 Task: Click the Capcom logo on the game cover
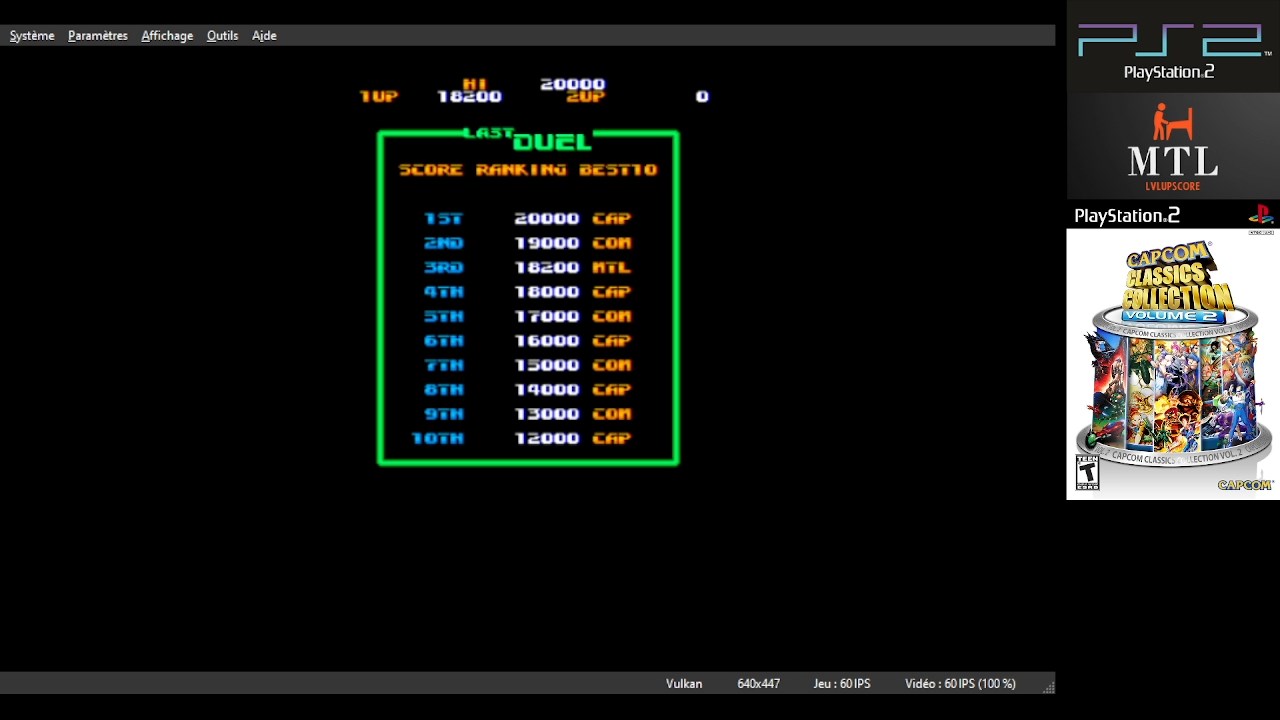tap(1244, 485)
